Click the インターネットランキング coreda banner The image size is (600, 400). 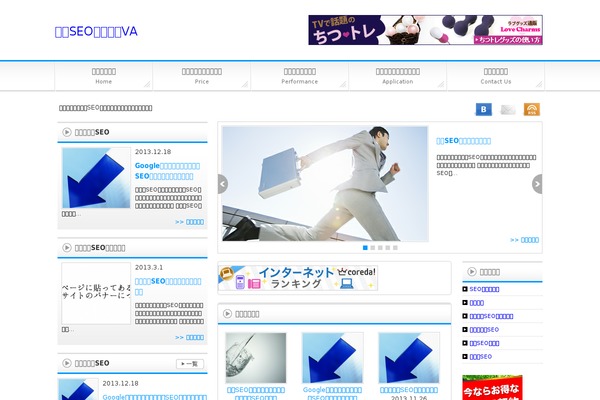point(298,278)
